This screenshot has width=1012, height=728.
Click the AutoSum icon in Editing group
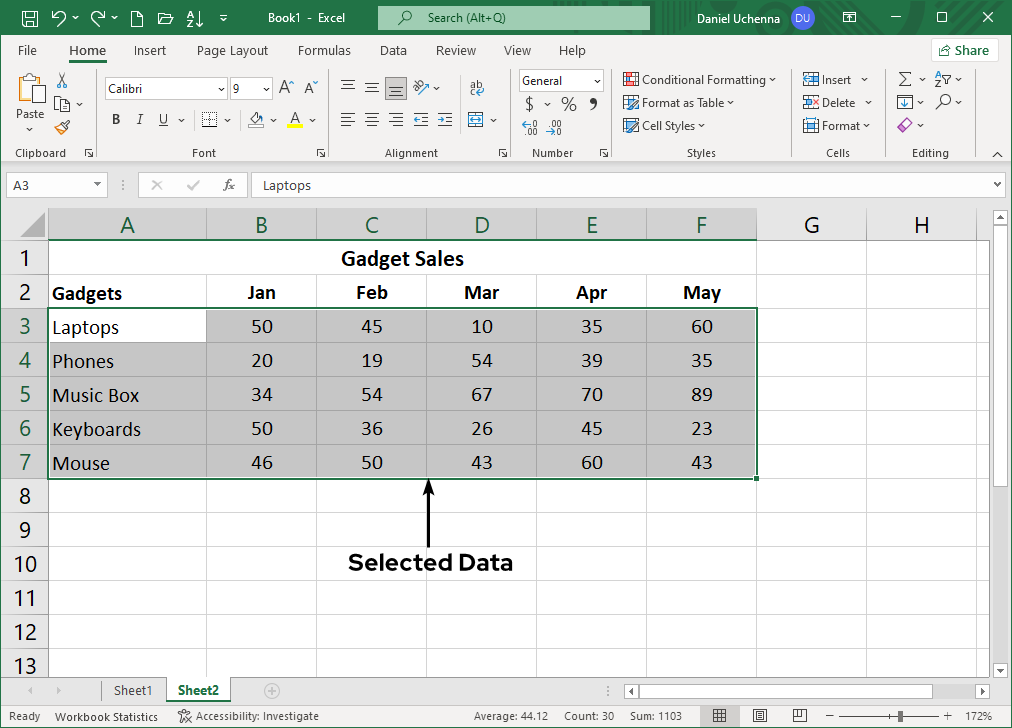coord(908,78)
